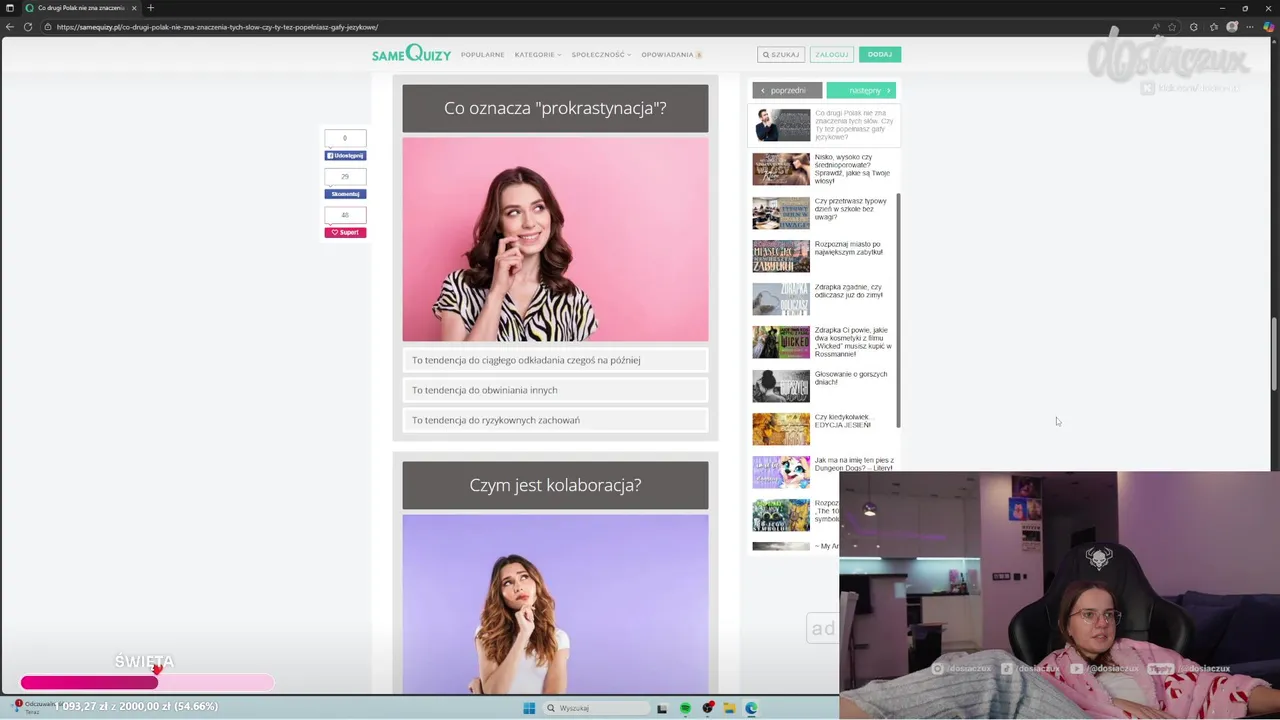Open 'Rozpoznaj miasto po największym zabytku!' quiz
Image resolution: width=1280 pixels, height=720 pixels.
(x=849, y=248)
